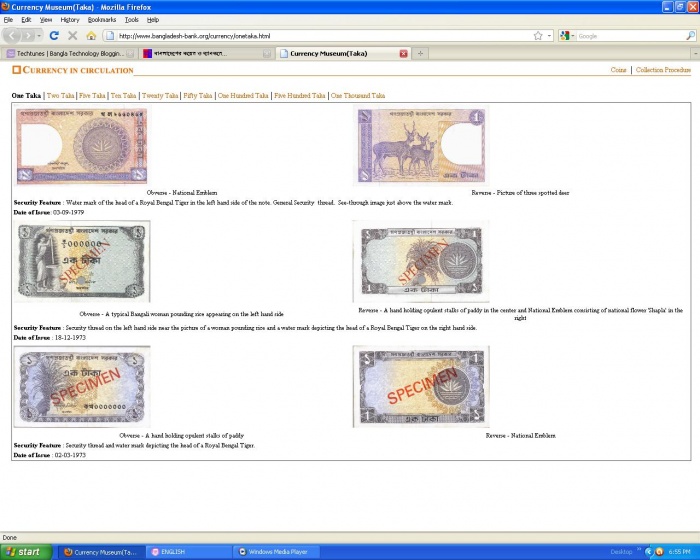Go to the Five Taka page
The width and height of the screenshot is (700, 560).
click(x=92, y=96)
